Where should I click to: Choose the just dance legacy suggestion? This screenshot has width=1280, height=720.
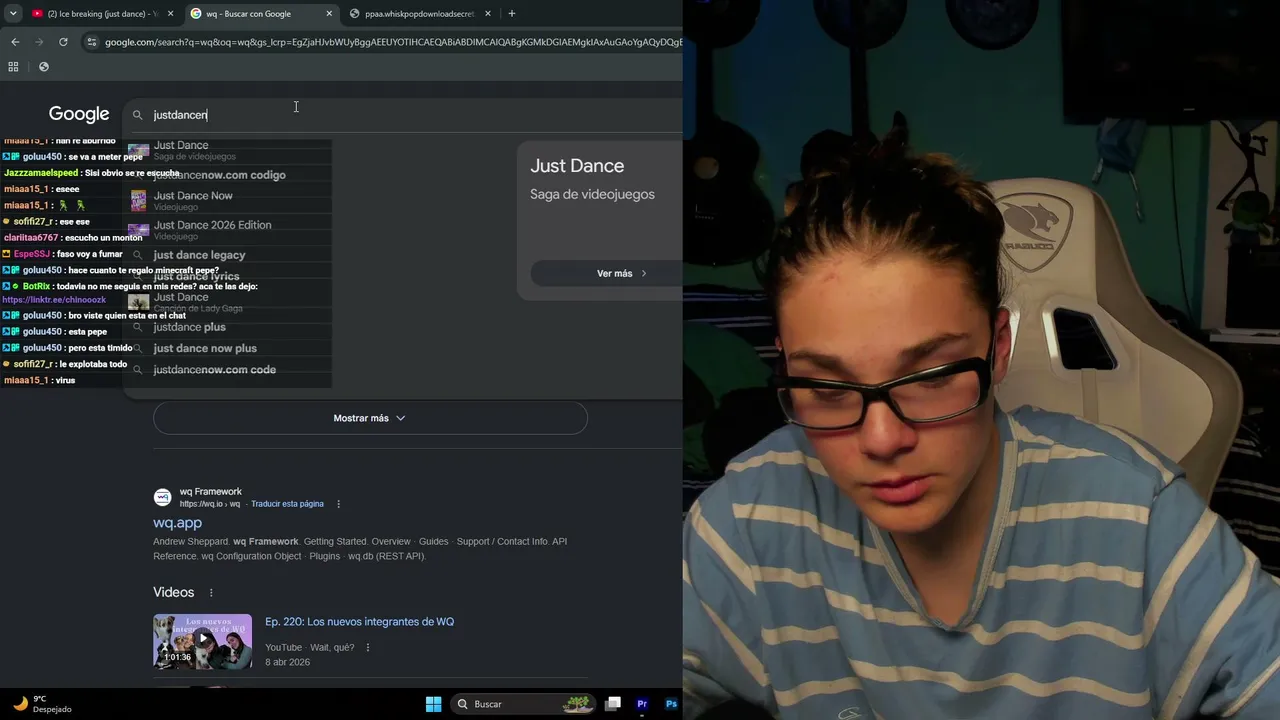pyautogui.click(x=228, y=255)
